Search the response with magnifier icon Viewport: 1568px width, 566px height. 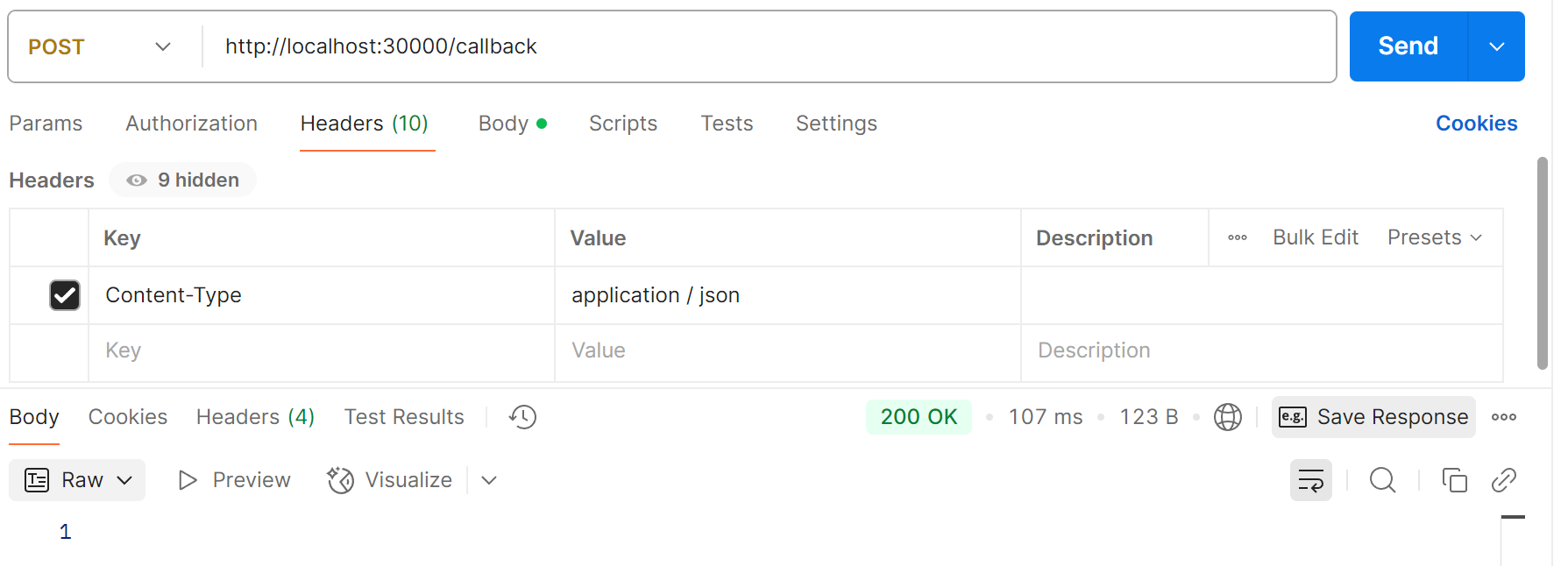1382,480
